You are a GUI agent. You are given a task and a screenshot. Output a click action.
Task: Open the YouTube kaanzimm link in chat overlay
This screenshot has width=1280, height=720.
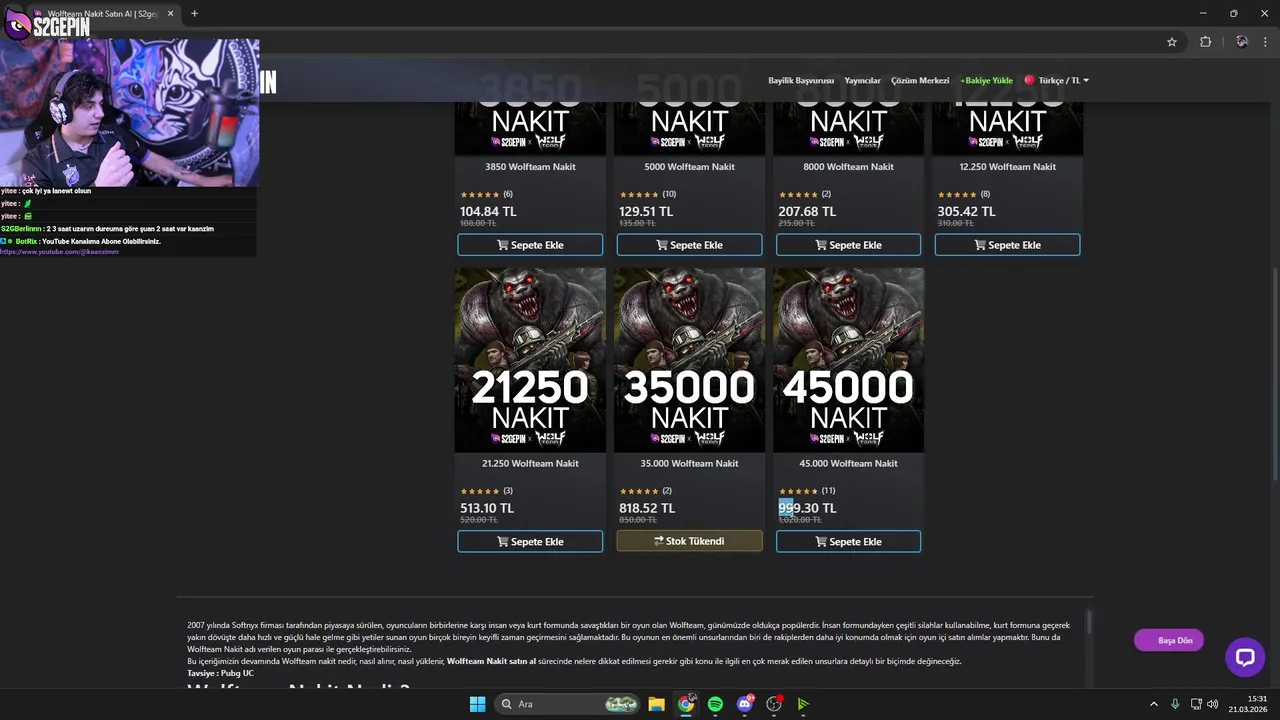click(x=59, y=251)
